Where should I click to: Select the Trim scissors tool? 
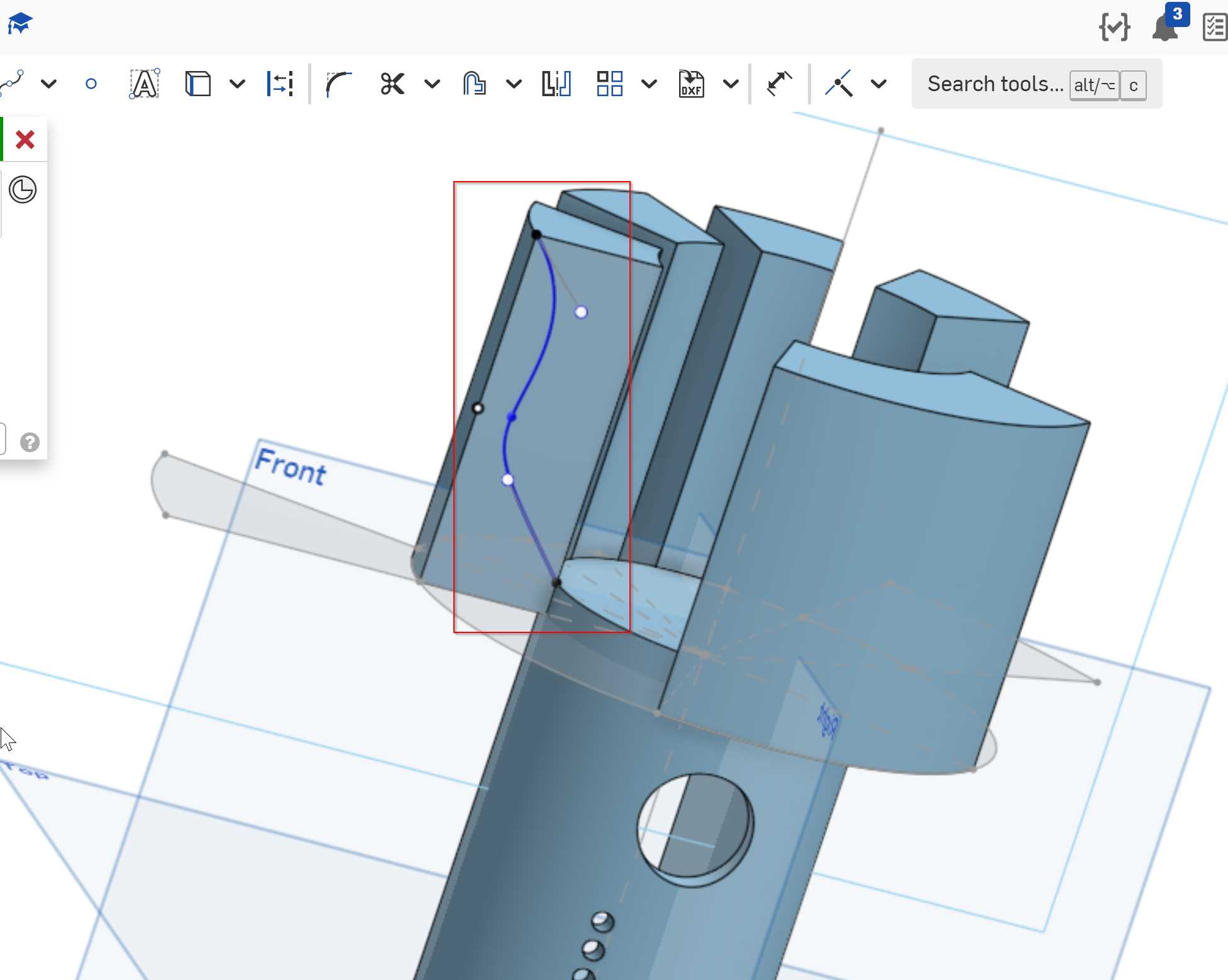tap(392, 84)
